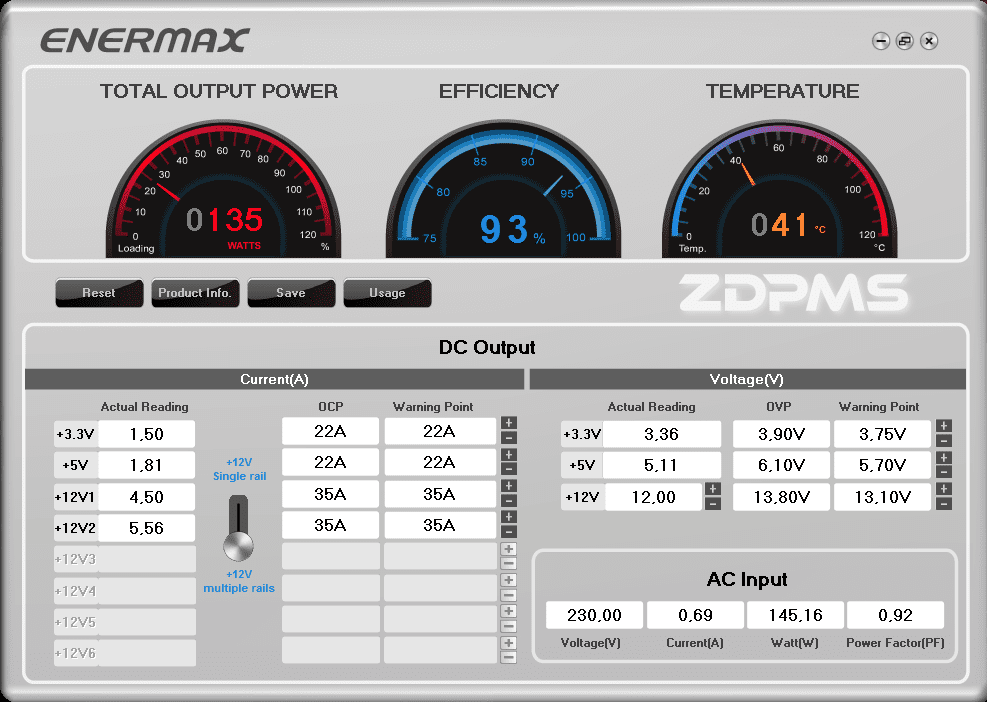Click the minus for the disabled +12V6 row
987x702 pixels.
509,658
